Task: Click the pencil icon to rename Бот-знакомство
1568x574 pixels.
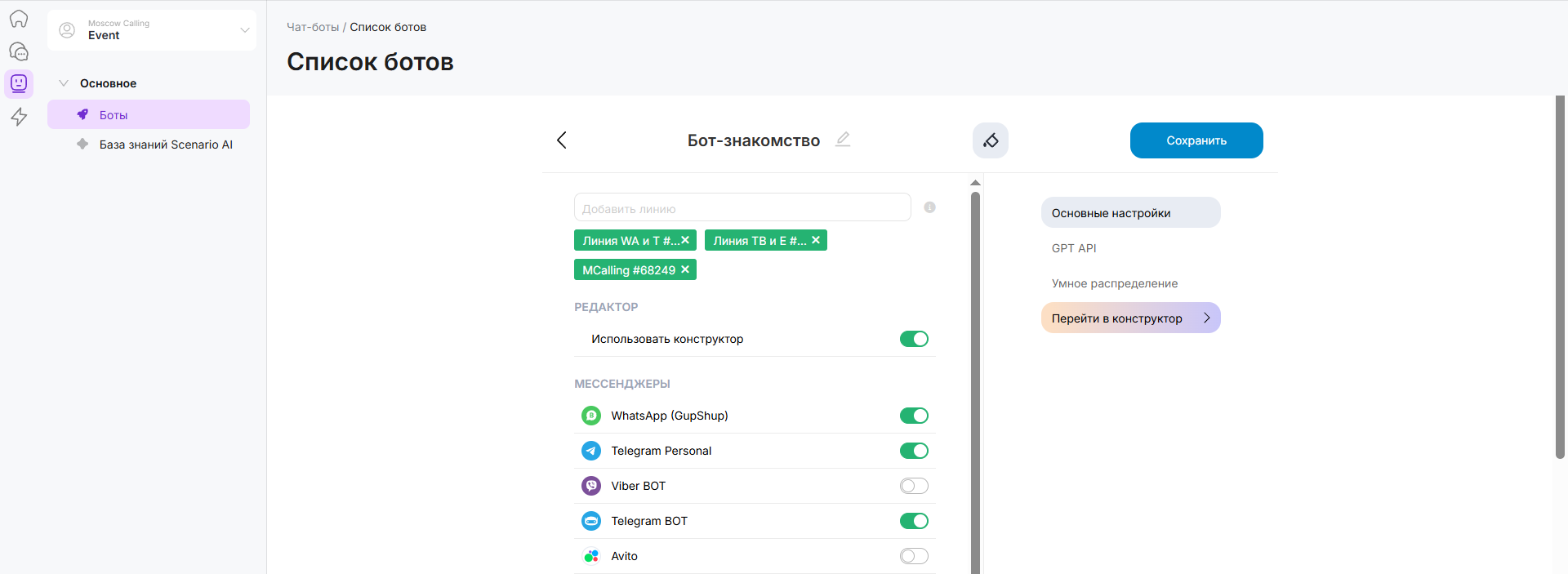Action: pos(843,140)
